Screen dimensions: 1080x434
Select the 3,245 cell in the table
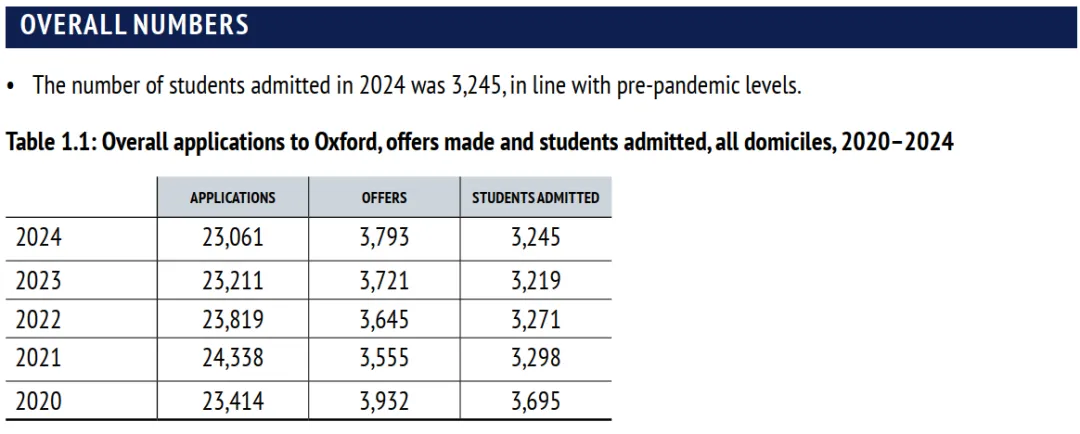click(535, 239)
